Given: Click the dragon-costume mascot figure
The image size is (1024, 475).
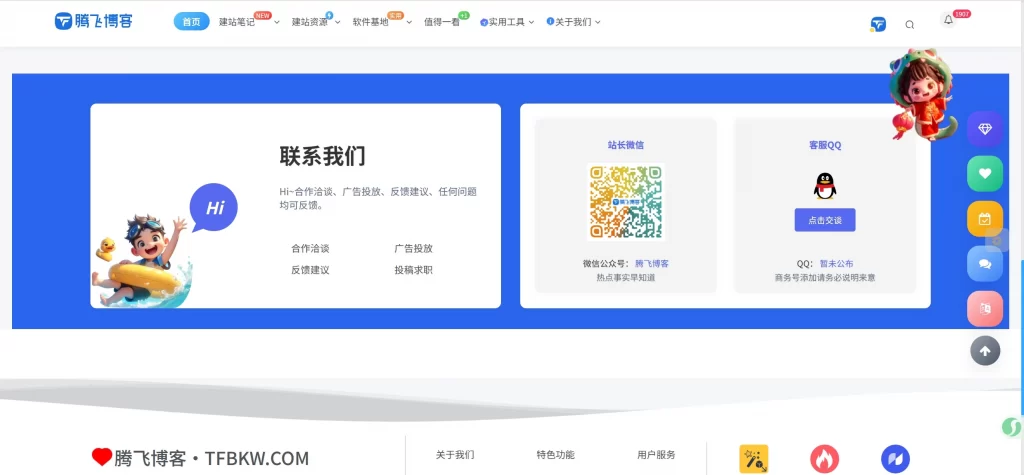Looking at the screenshot, I should 921,94.
